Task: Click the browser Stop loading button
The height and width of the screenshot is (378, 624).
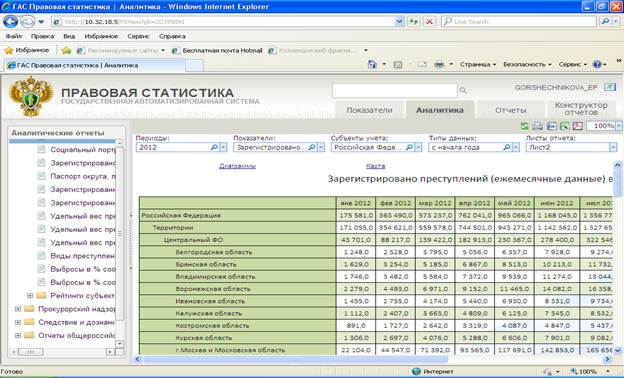Action: 429,21
